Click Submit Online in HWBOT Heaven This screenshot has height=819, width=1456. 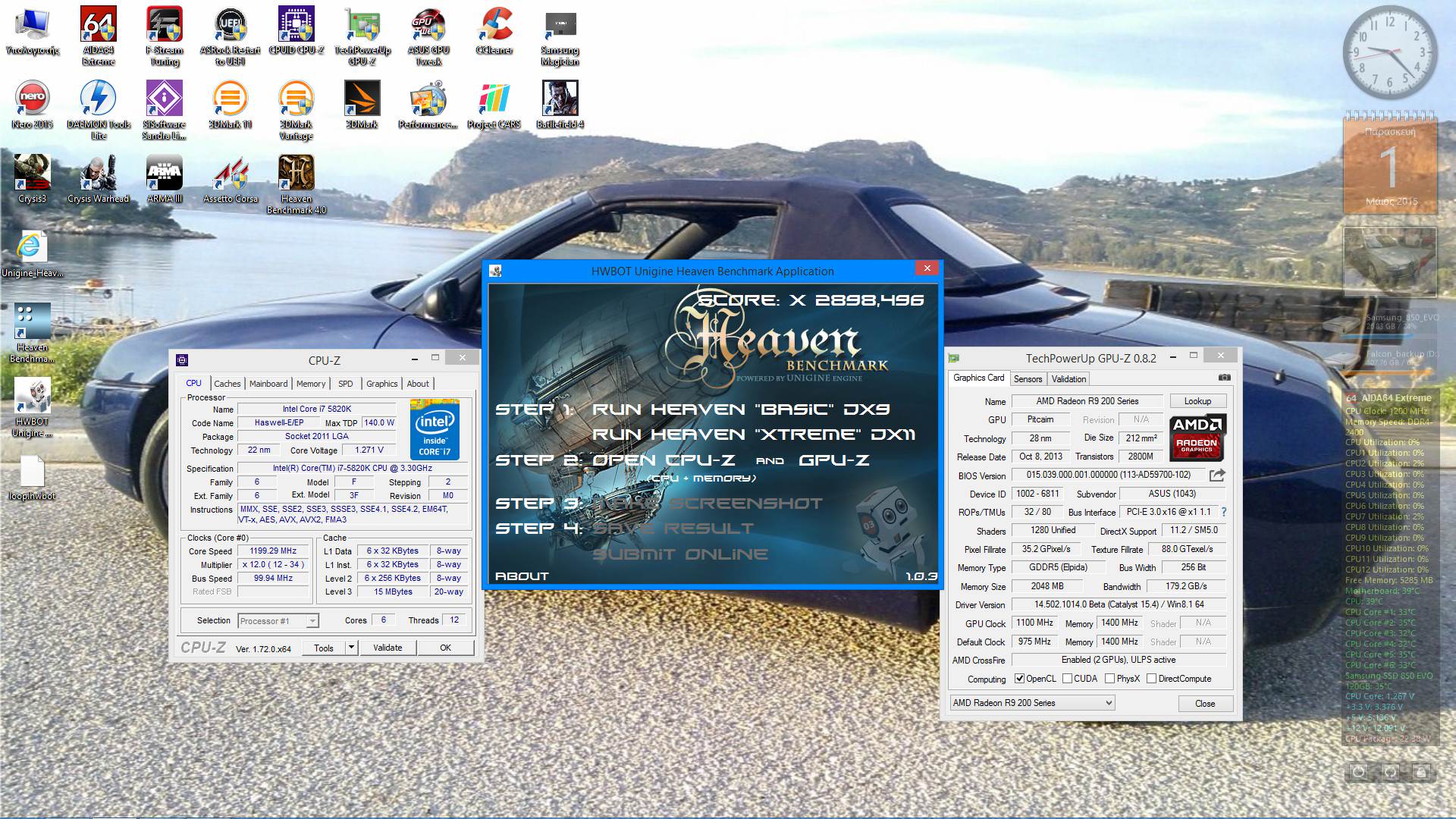point(679,554)
